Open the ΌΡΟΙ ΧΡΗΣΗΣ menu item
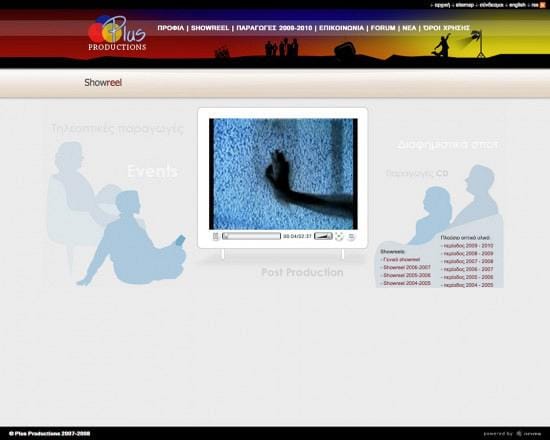 447,28
